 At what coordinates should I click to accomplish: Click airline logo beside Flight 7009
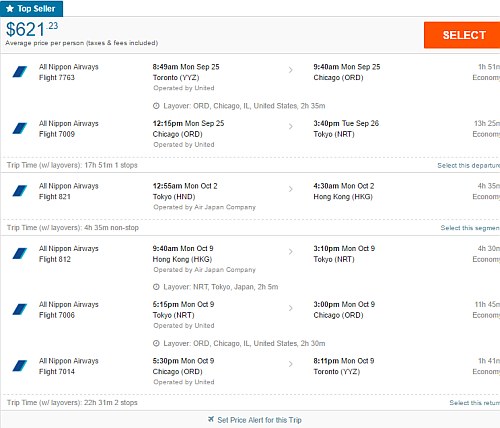click(x=20, y=128)
